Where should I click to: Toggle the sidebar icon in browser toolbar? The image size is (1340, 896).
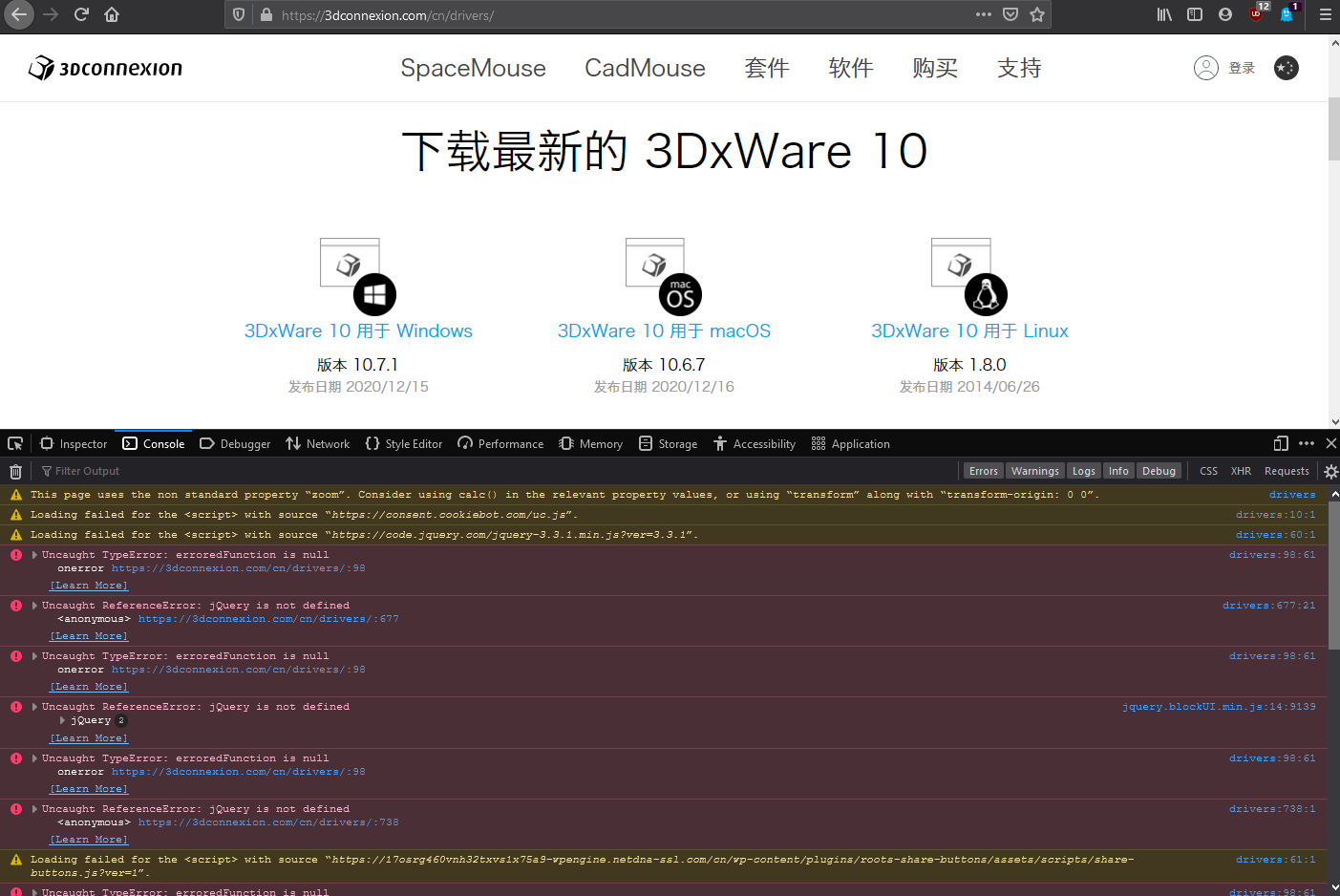click(1195, 14)
